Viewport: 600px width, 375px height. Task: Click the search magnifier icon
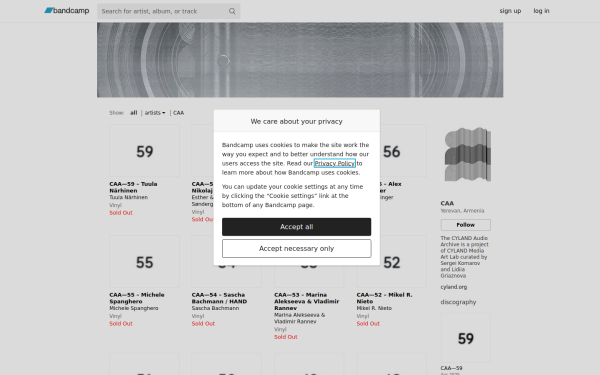click(x=232, y=11)
